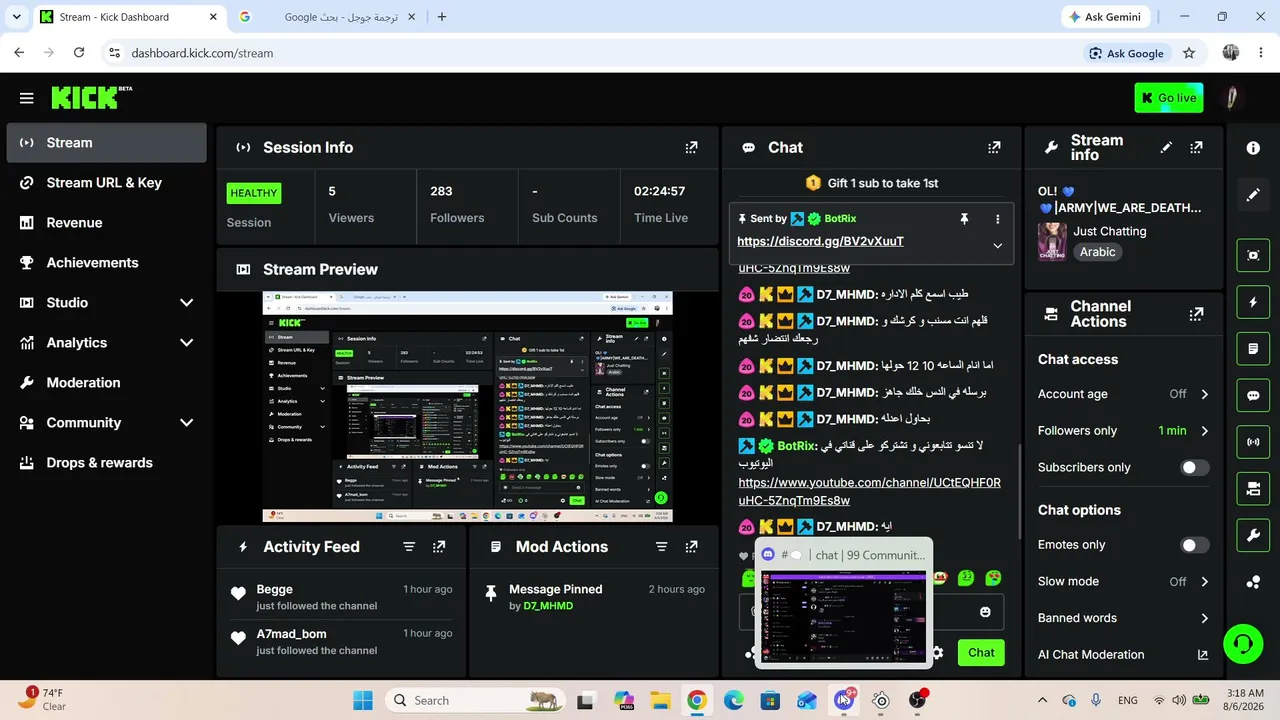Toggle Subscribers only chat switch

click(x=1194, y=467)
